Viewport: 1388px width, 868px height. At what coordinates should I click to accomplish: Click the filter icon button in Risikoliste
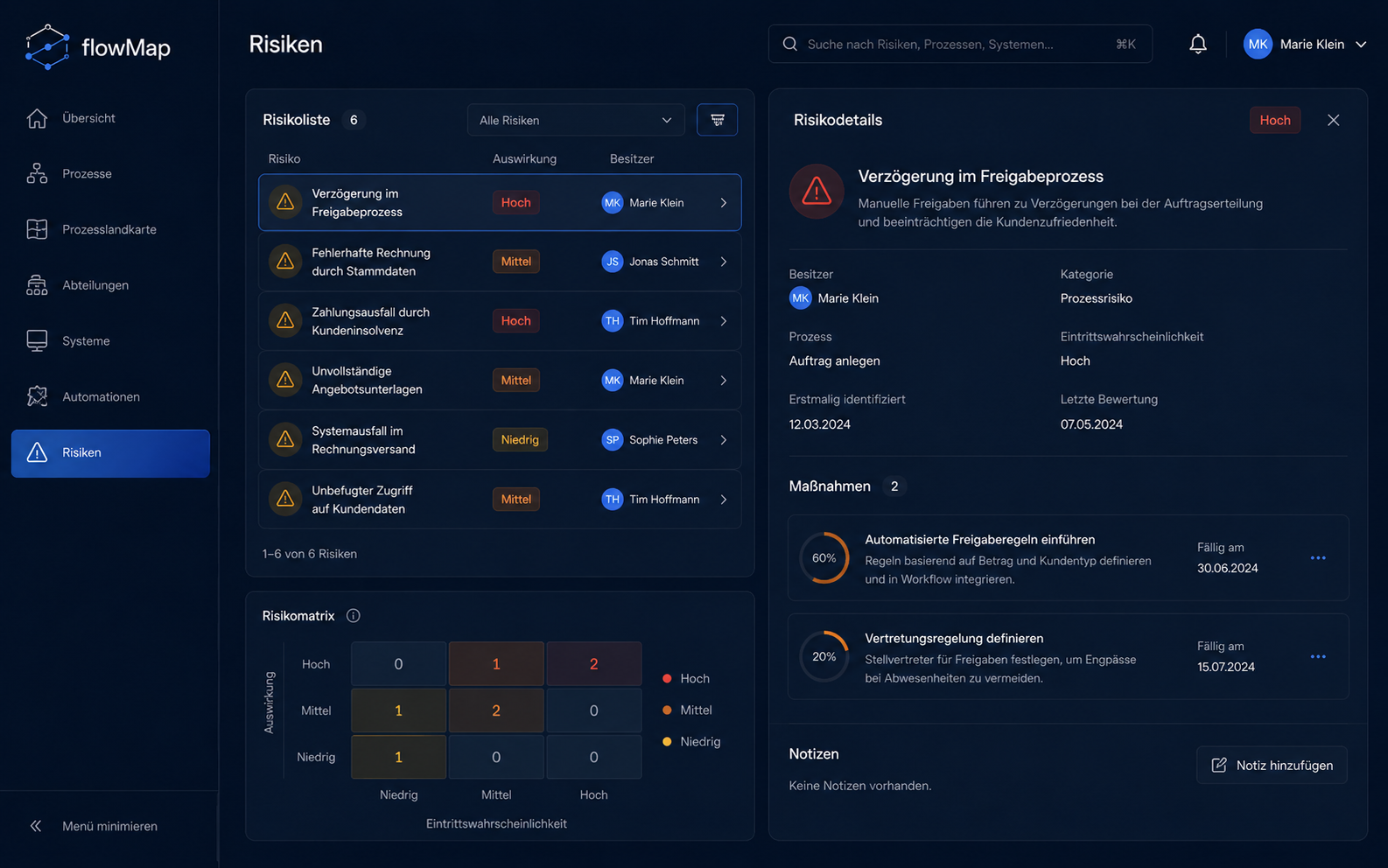[x=717, y=120]
